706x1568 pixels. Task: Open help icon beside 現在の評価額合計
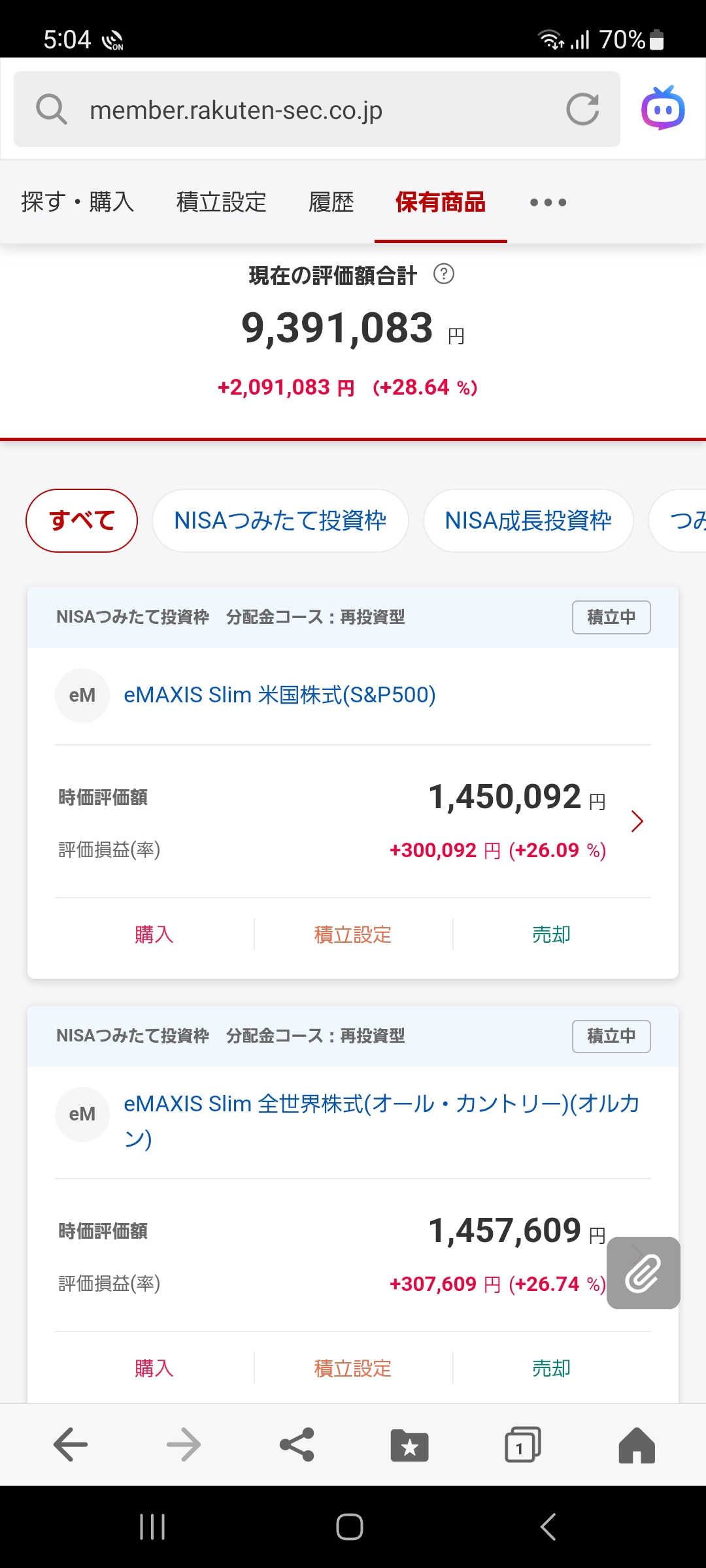tap(444, 274)
